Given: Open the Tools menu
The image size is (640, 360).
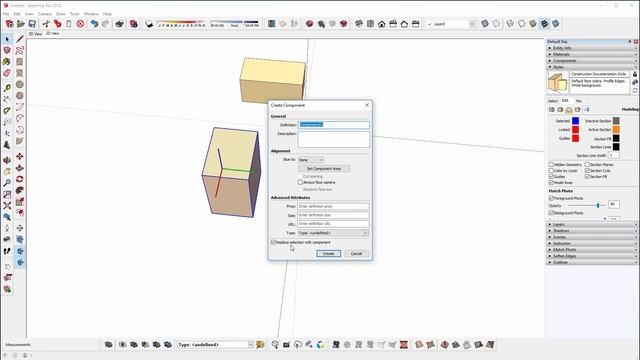Looking at the screenshot, I should 75,14.
